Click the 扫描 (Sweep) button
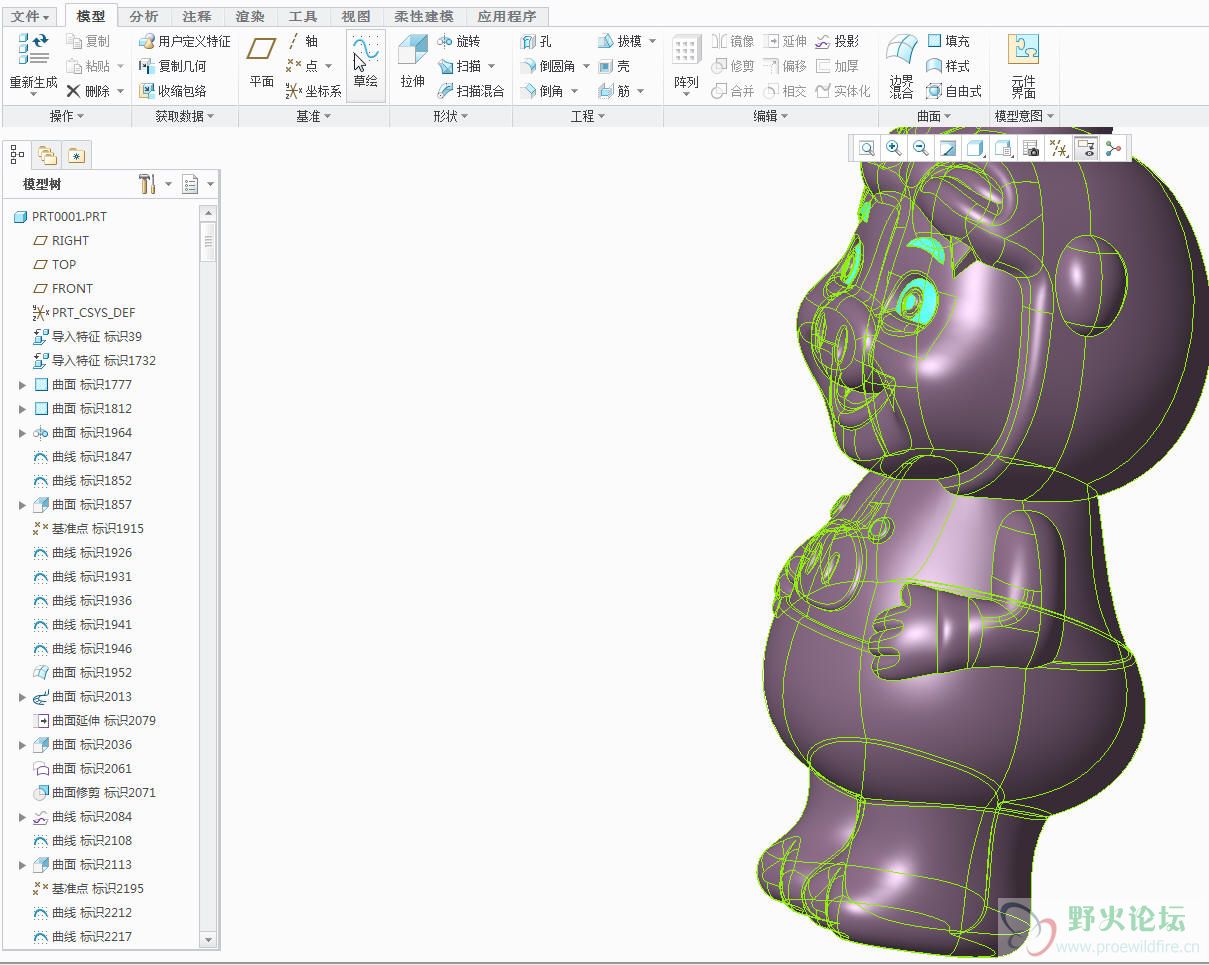This screenshot has height=965, width=1209. [x=460, y=66]
